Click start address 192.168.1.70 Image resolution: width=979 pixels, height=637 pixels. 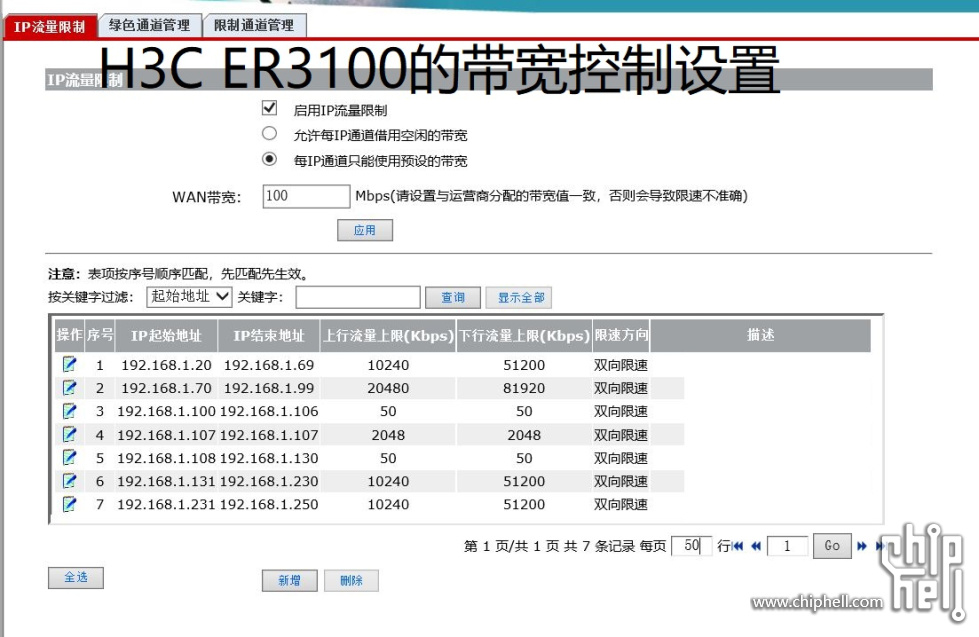(x=166, y=388)
